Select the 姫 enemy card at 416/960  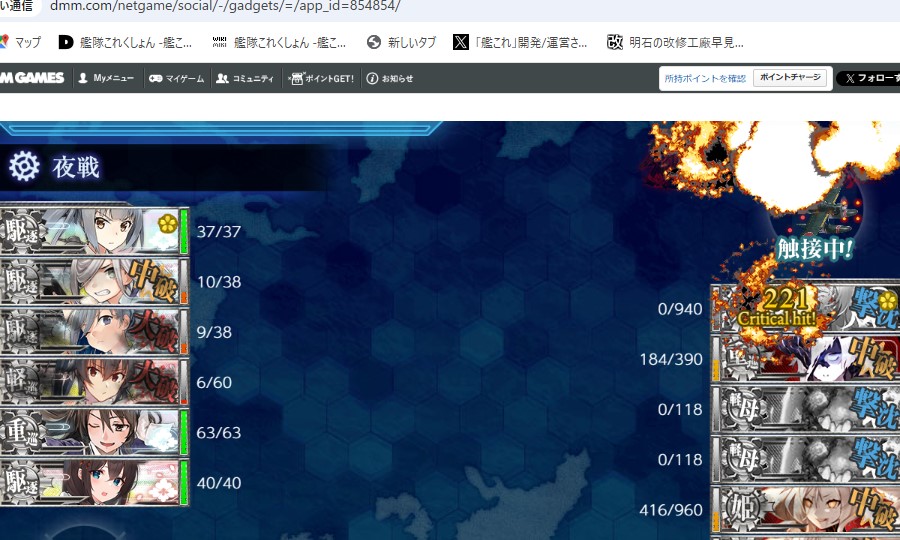coord(805,509)
